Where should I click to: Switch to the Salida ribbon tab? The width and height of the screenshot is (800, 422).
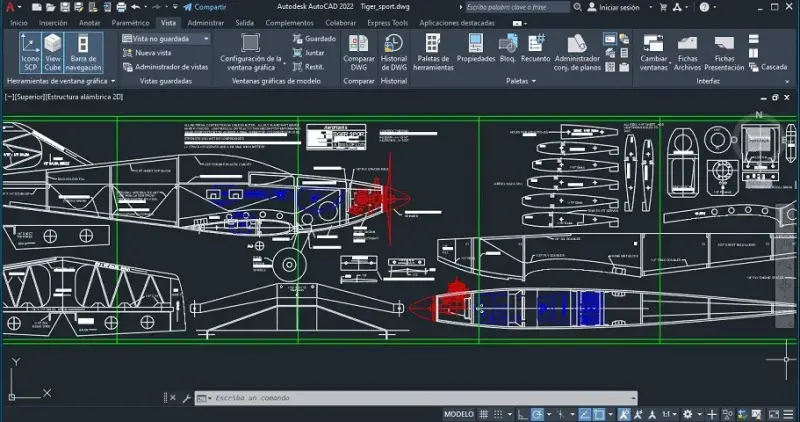point(245,23)
